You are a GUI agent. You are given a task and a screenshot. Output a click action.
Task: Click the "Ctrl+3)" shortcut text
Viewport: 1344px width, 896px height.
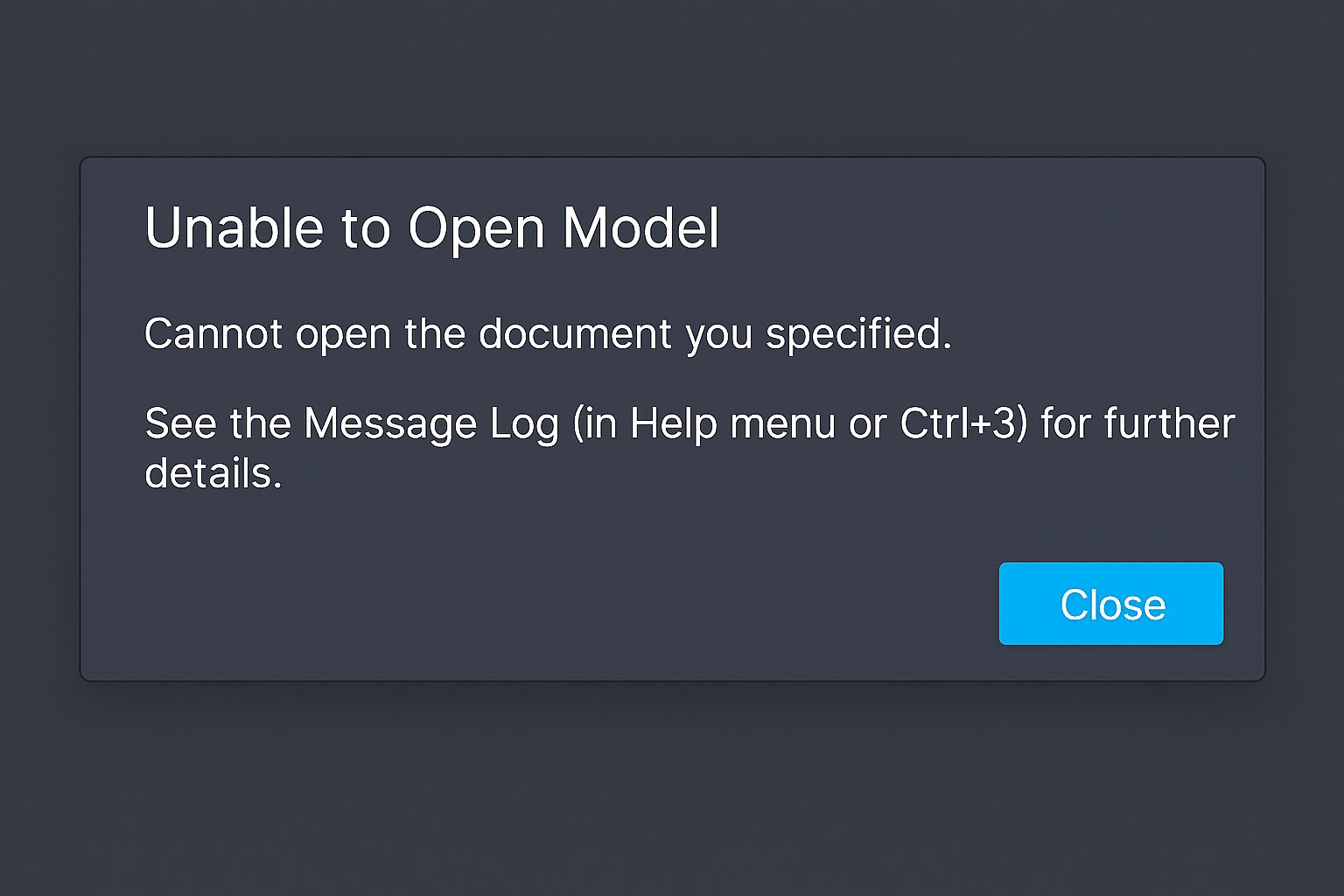(962, 424)
